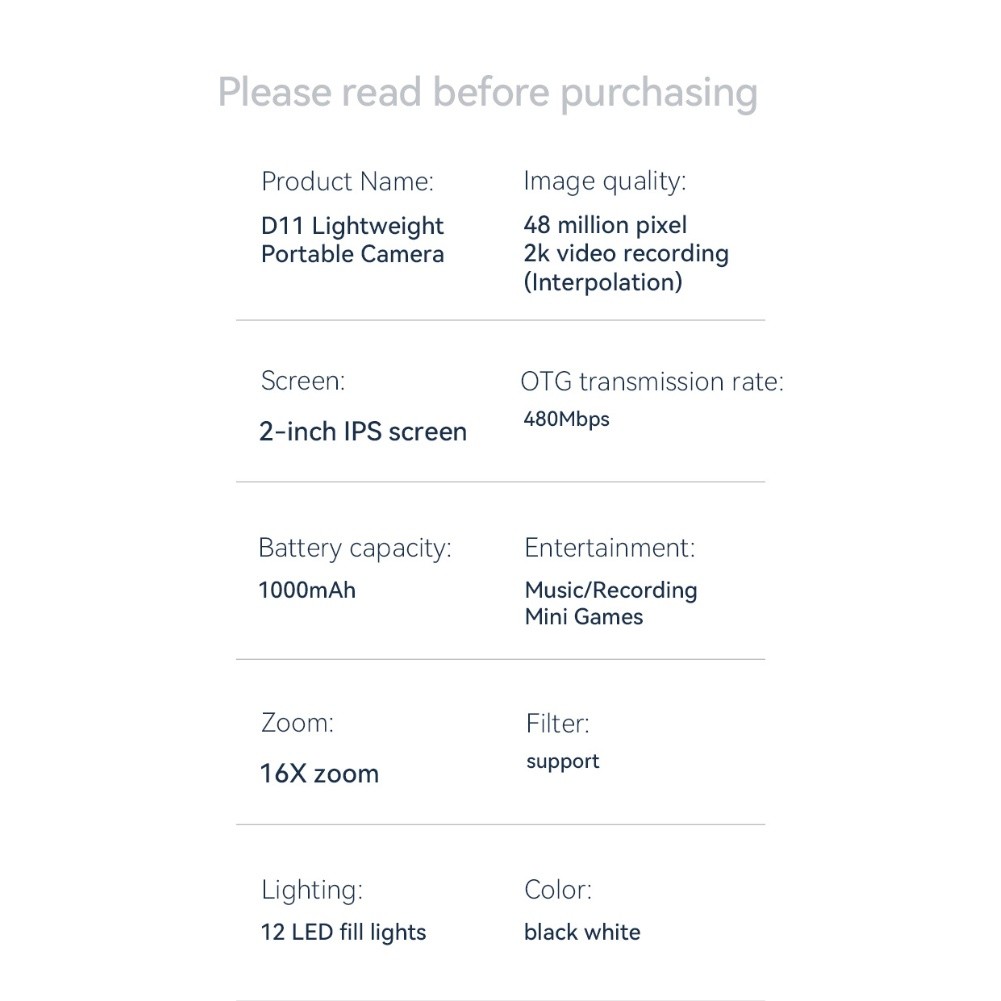Click the "16X zoom" value
This screenshot has width=1001, height=1001.
(x=319, y=774)
